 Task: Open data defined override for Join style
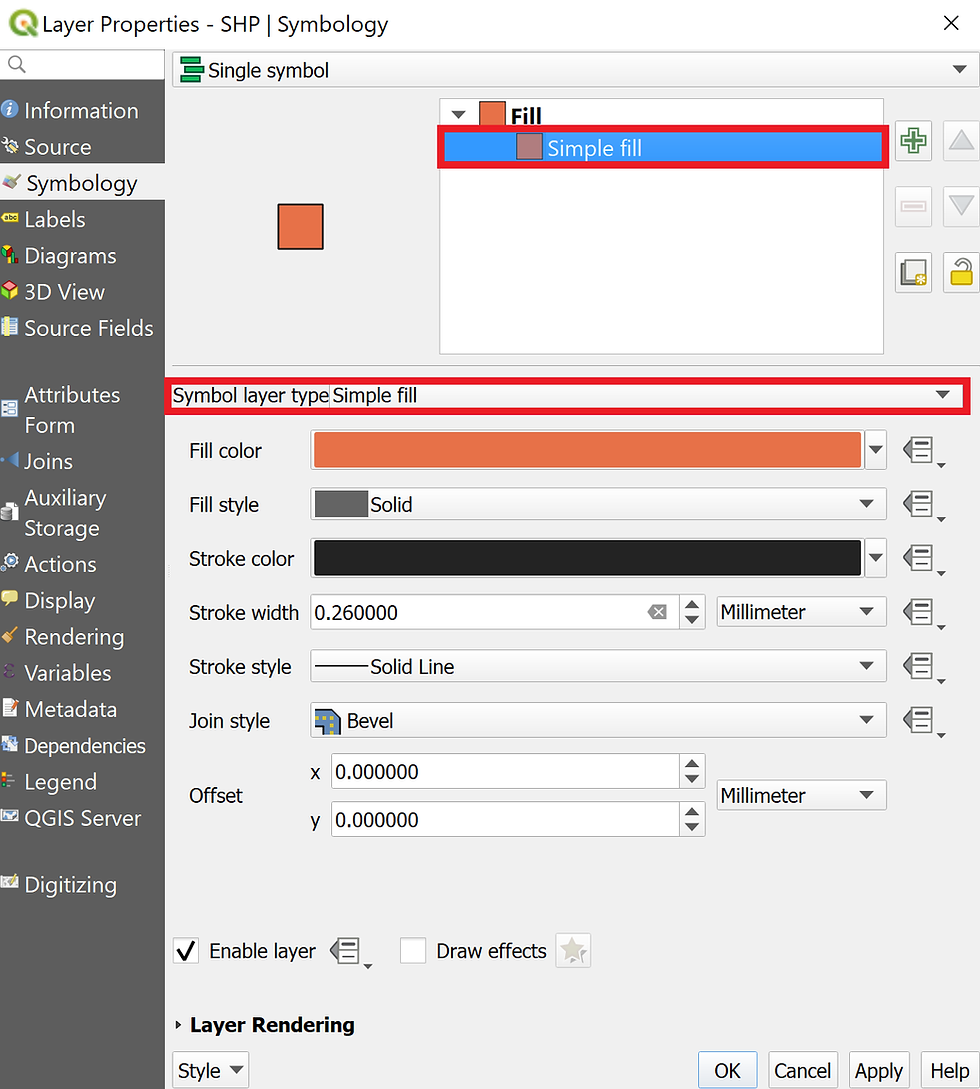point(923,721)
